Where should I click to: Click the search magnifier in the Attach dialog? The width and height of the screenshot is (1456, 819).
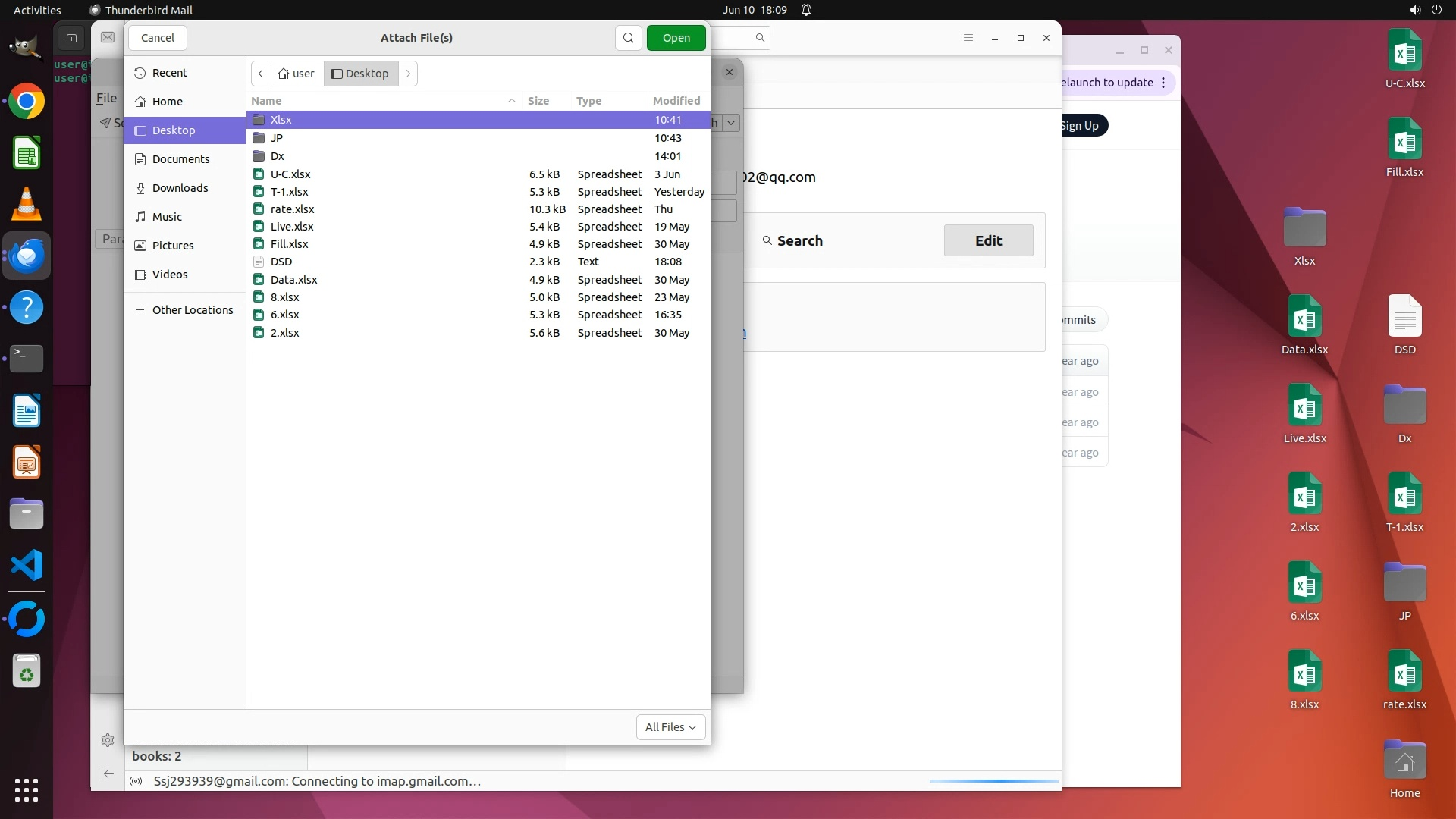[628, 38]
